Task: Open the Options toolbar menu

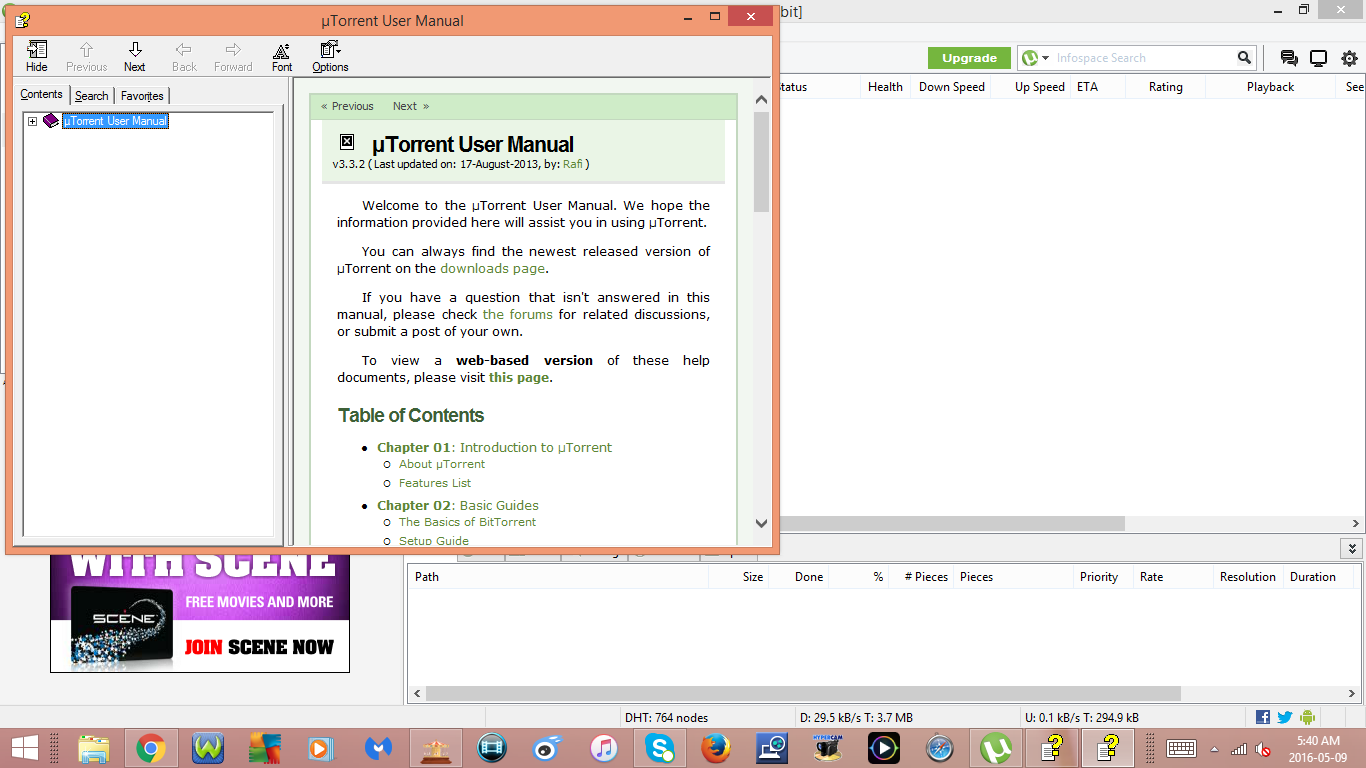Action: click(x=330, y=57)
